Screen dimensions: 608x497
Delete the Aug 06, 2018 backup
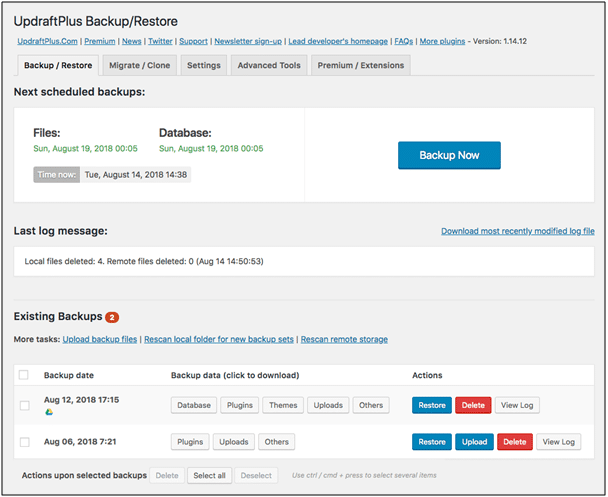pyautogui.click(x=515, y=442)
